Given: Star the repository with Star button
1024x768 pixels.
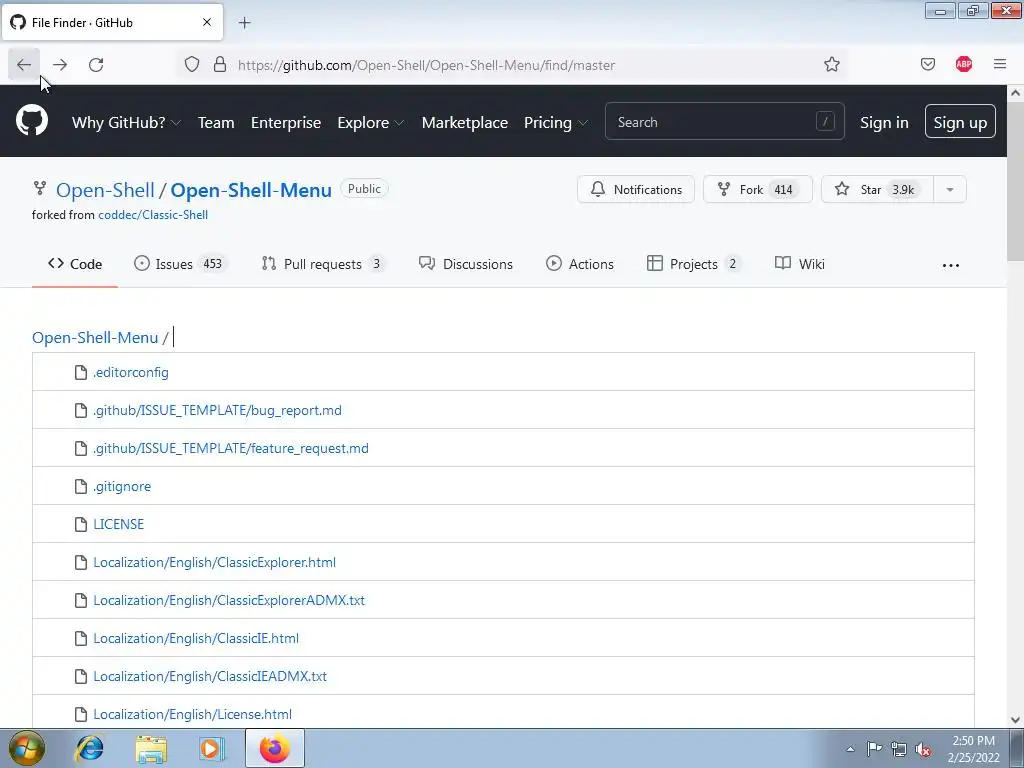Looking at the screenshot, I should point(877,189).
